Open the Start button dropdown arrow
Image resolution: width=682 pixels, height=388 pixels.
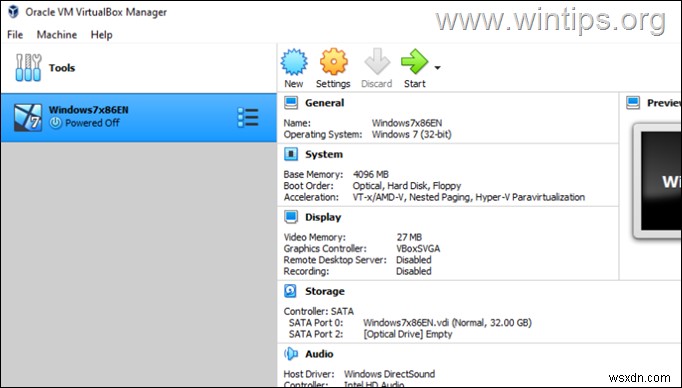[x=438, y=68]
